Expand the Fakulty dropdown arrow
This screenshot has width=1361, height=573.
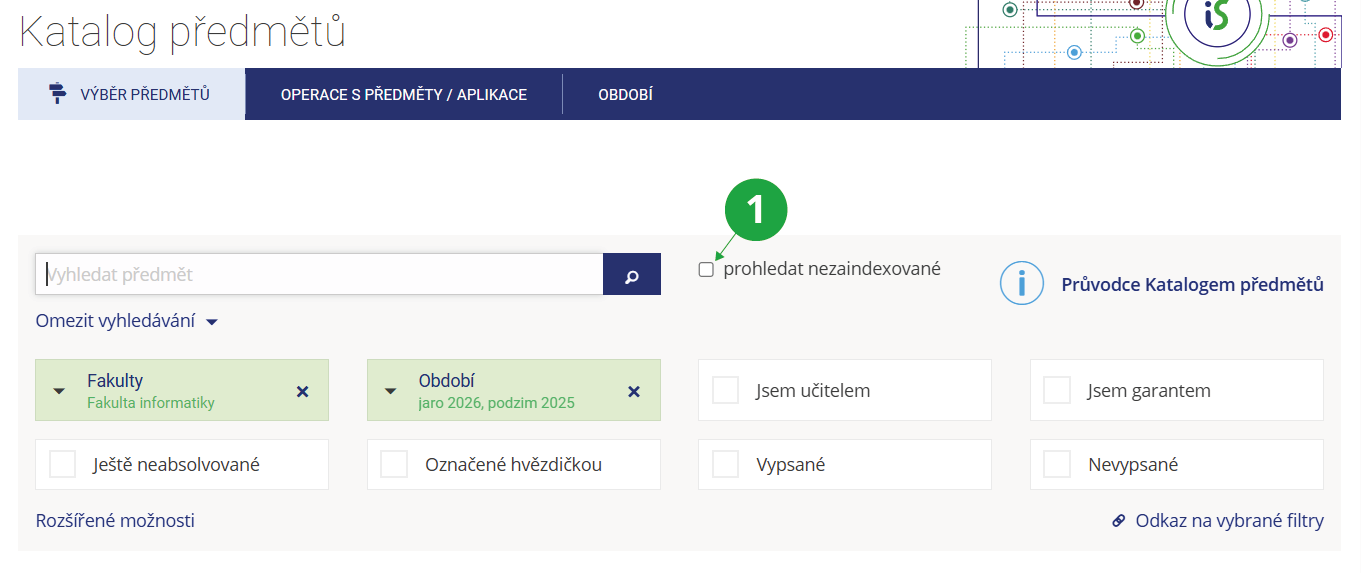[x=59, y=391]
